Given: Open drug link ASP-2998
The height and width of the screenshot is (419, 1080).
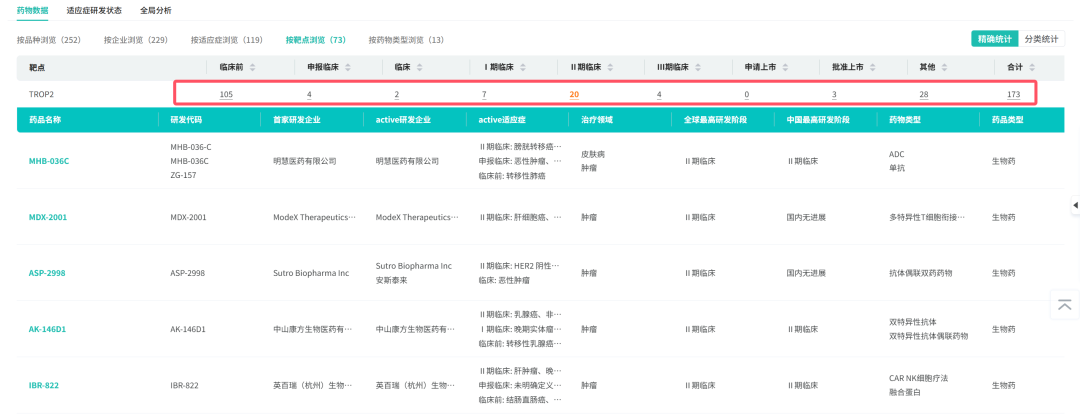Looking at the screenshot, I should pyautogui.click(x=47, y=273).
